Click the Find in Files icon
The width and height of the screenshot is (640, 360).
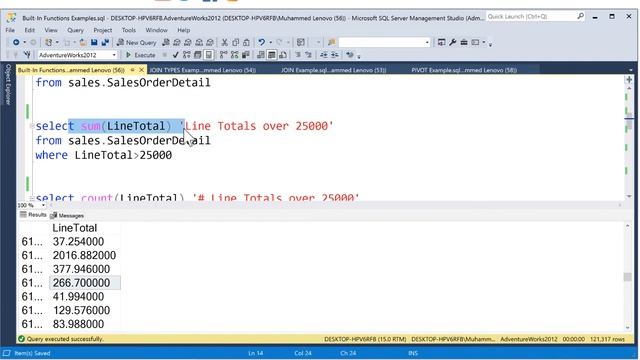tap(331, 42)
